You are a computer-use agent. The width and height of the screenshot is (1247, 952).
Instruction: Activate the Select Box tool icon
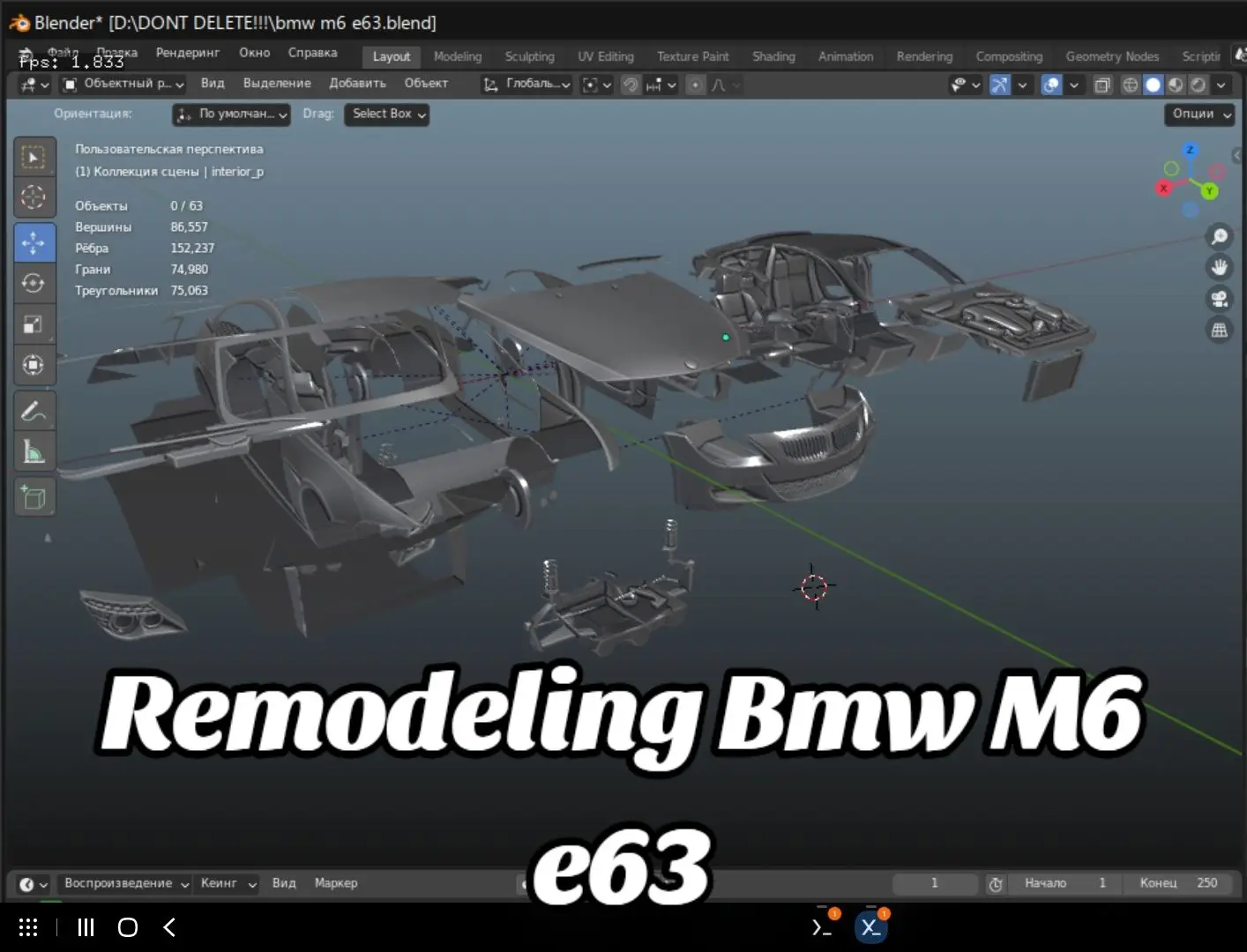tap(34, 158)
